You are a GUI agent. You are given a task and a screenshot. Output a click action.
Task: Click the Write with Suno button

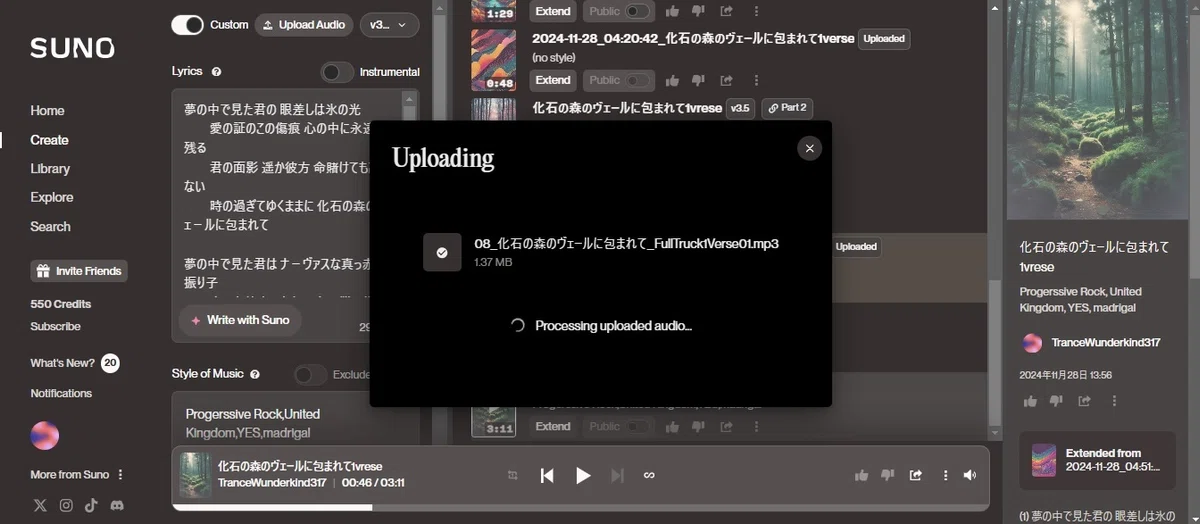click(x=240, y=320)
